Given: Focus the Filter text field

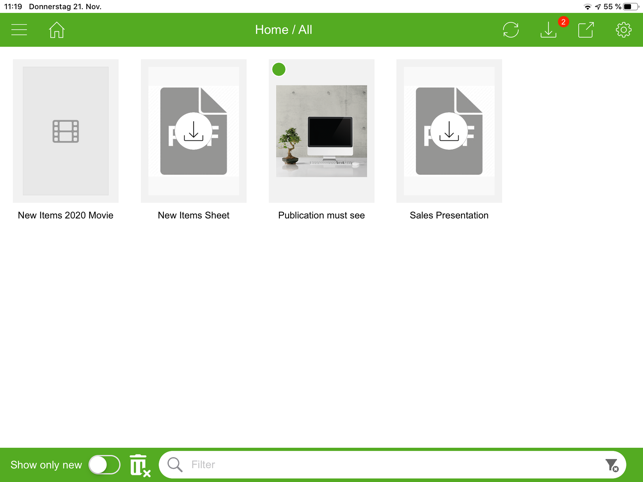Looking at the screenshot, I should point(392,465).
